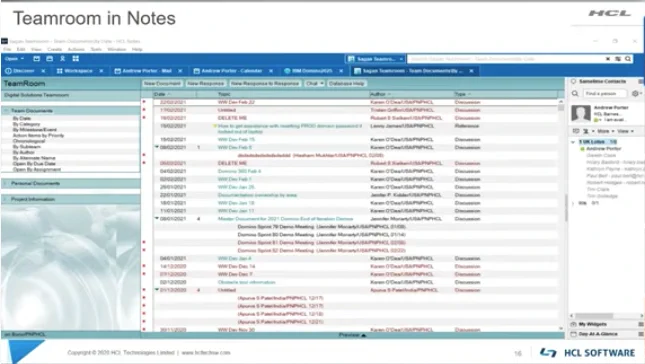Collapse the 08/02/2021 WW Dev Feb 8 thread
The width and height of the screenshot is (645, 364).
[157, 147]
